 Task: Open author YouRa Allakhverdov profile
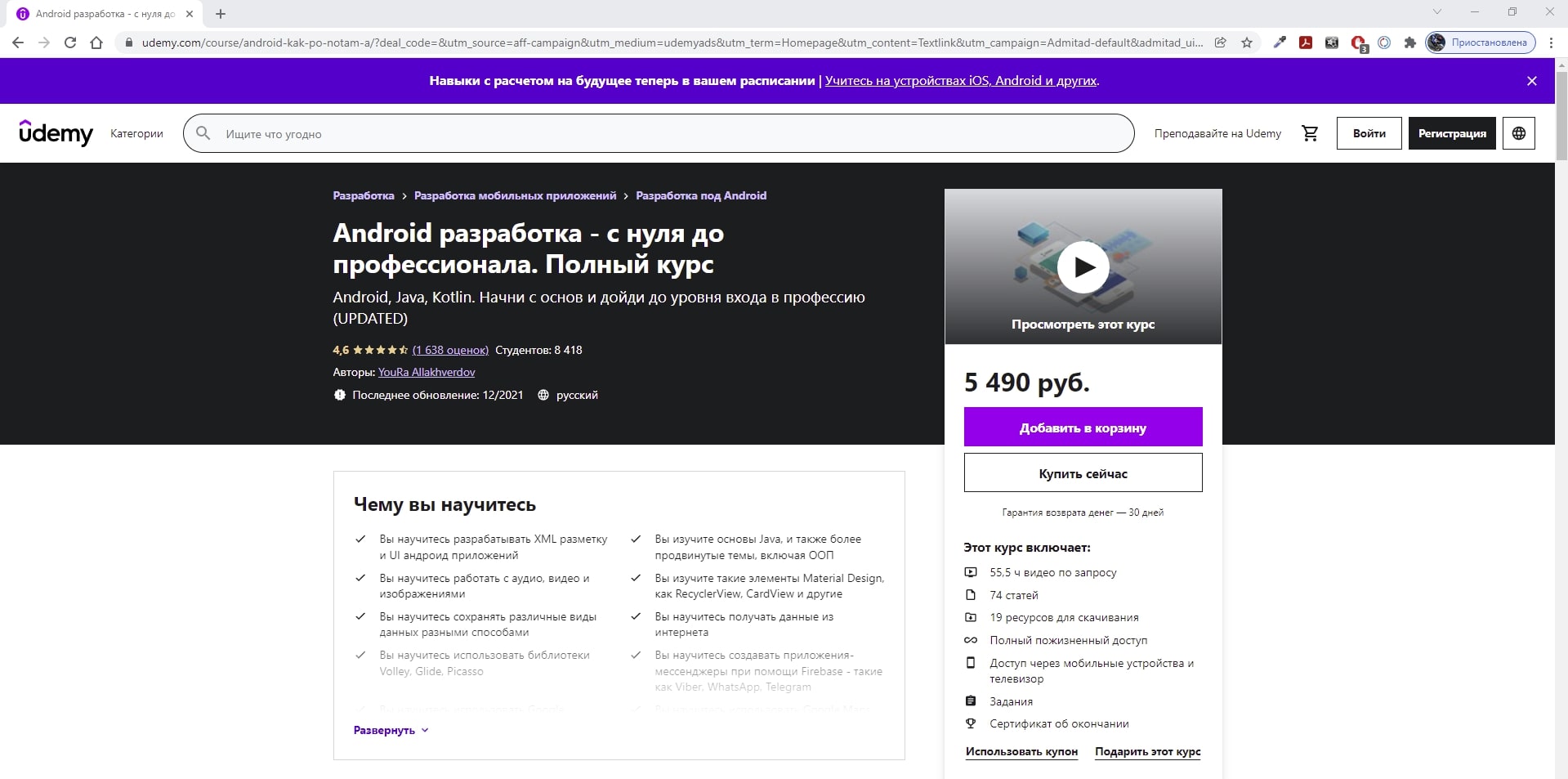[x=427, y=372]
